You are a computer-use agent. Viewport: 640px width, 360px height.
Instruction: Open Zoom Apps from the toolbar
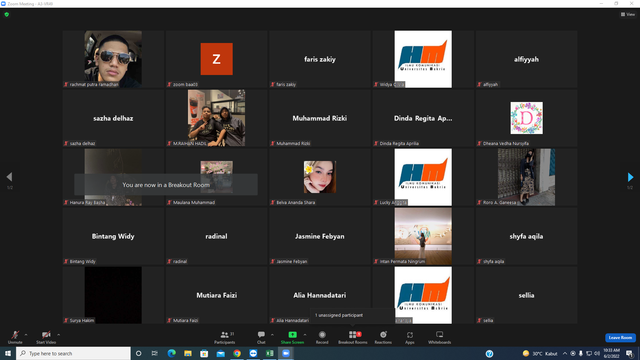click(410, 337)
